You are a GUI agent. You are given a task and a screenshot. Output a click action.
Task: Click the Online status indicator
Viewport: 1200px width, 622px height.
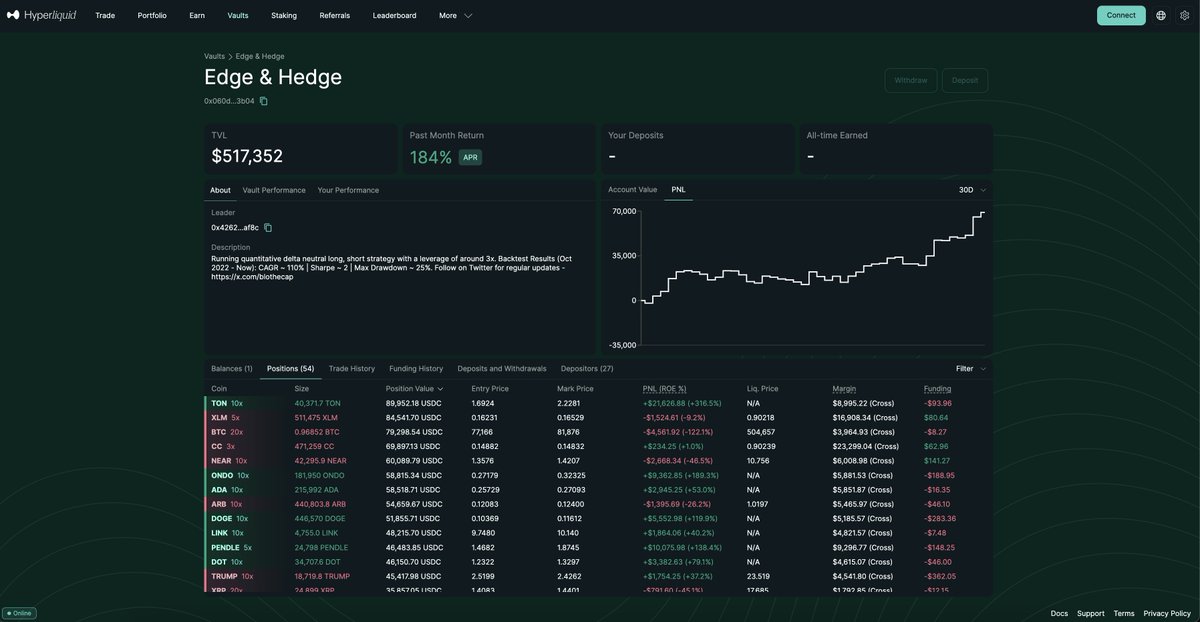(x=19, y=613)
